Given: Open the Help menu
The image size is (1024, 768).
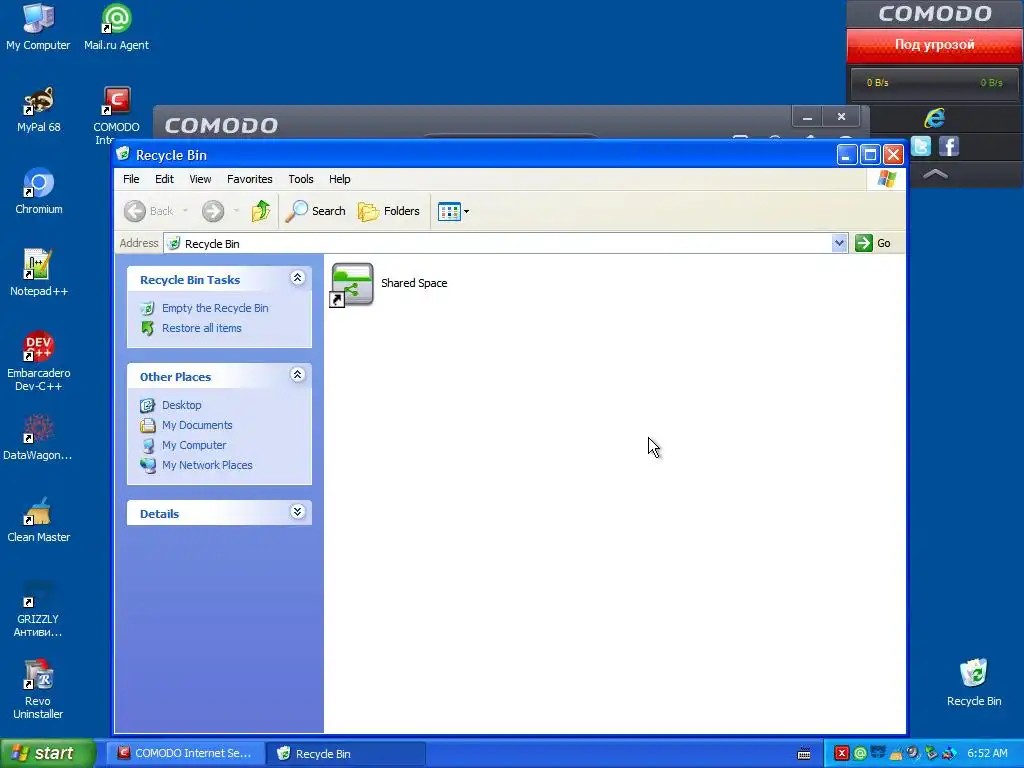Looking at the screenshot, I should pos(339,179).
